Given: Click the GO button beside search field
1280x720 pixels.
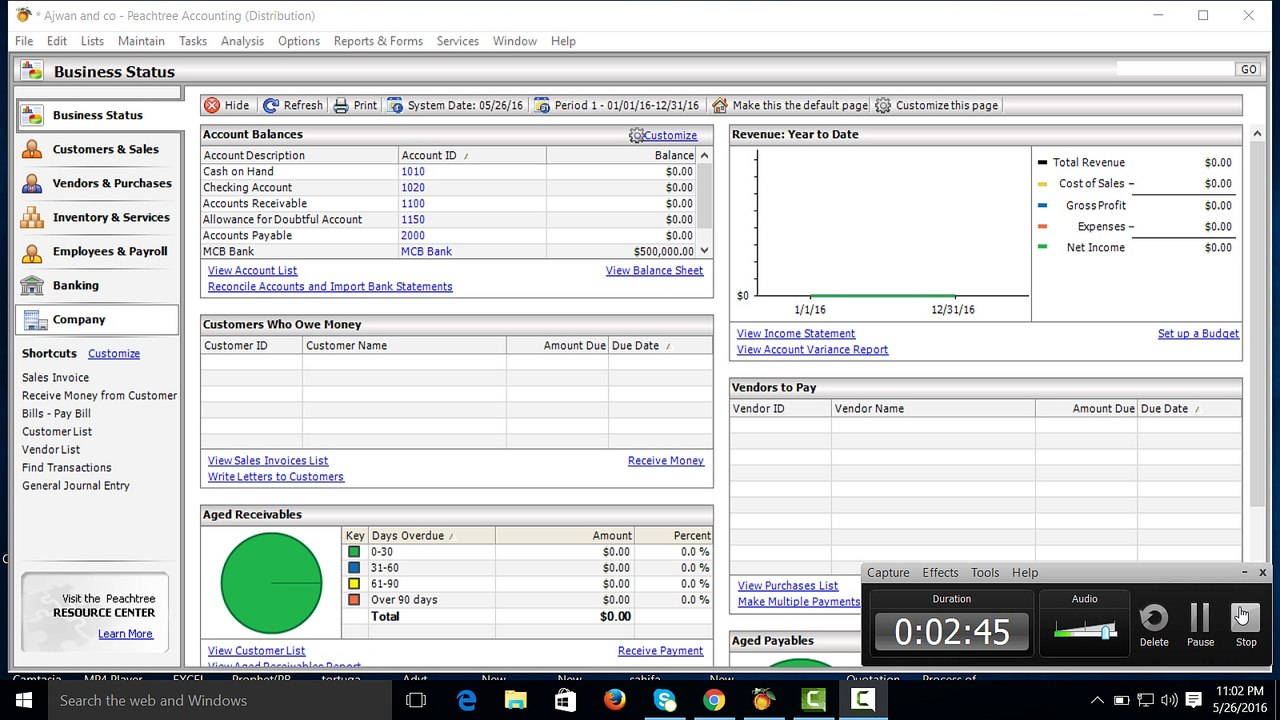Looking at the screenshot, I should click(x=1248, y=70).
